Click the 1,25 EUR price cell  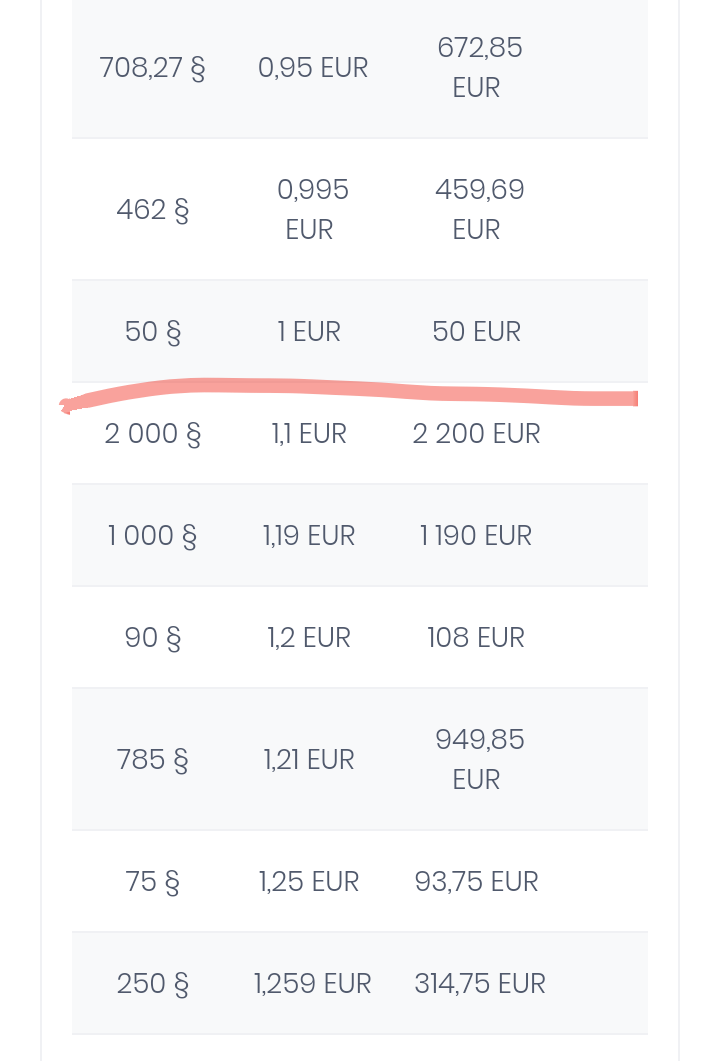tap(309, 882)
